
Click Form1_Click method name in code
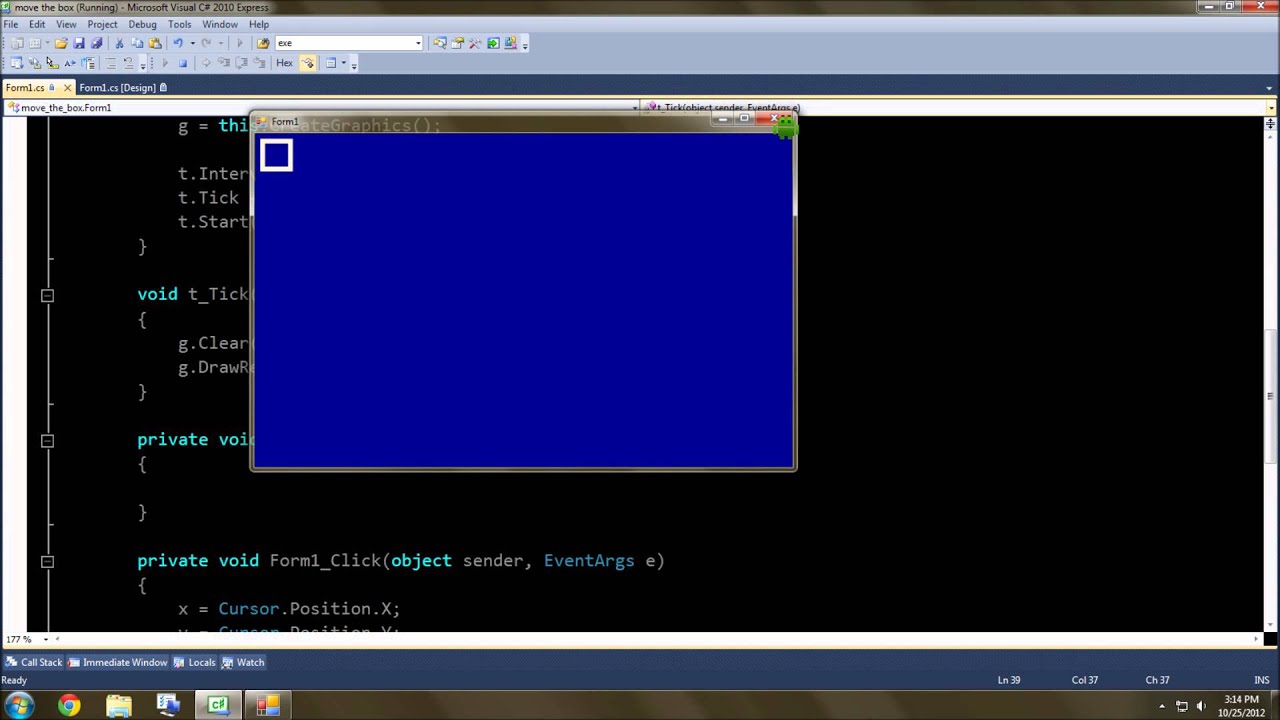pyautogui.click(x=326, y=561)
